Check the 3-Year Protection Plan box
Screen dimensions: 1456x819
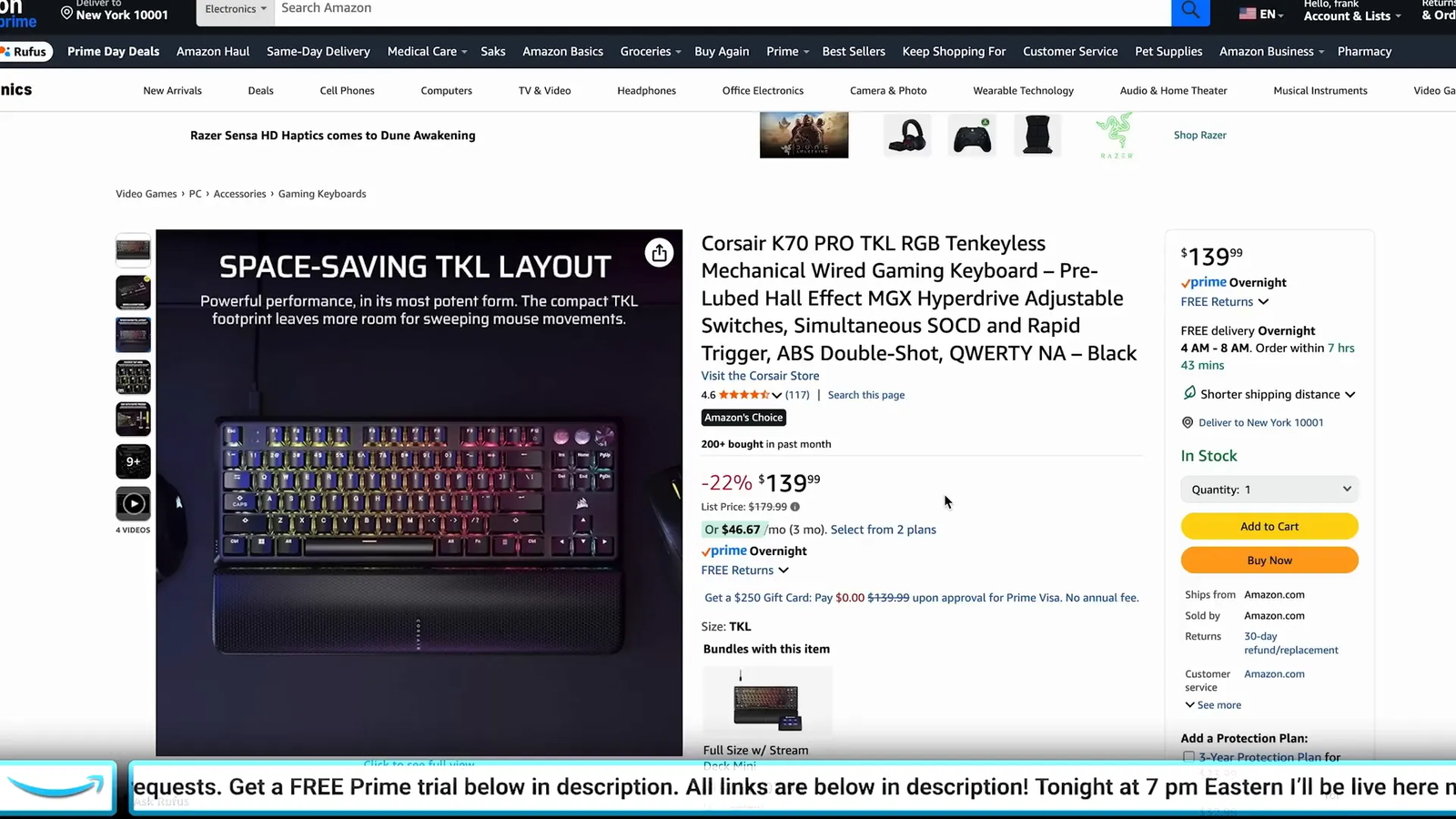pyautogui.click(x=1188, y=757)
